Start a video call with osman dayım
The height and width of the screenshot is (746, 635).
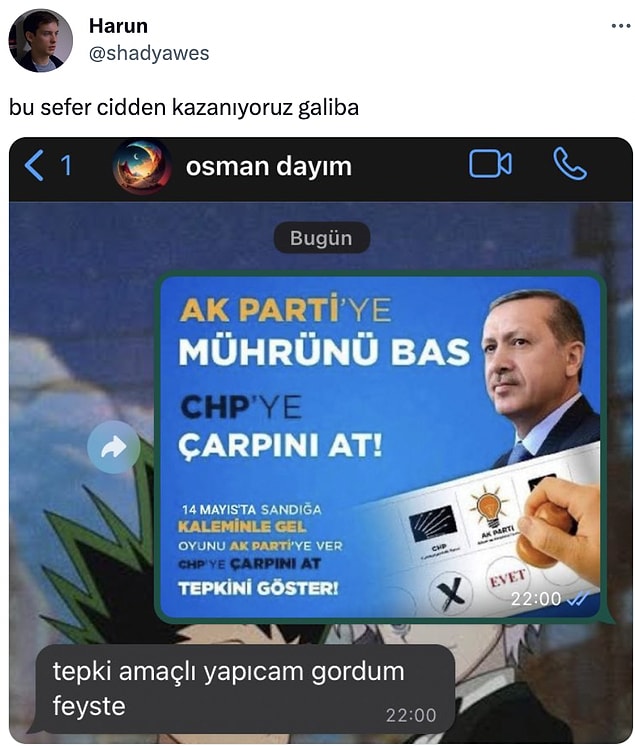click(x=490, y=164)
